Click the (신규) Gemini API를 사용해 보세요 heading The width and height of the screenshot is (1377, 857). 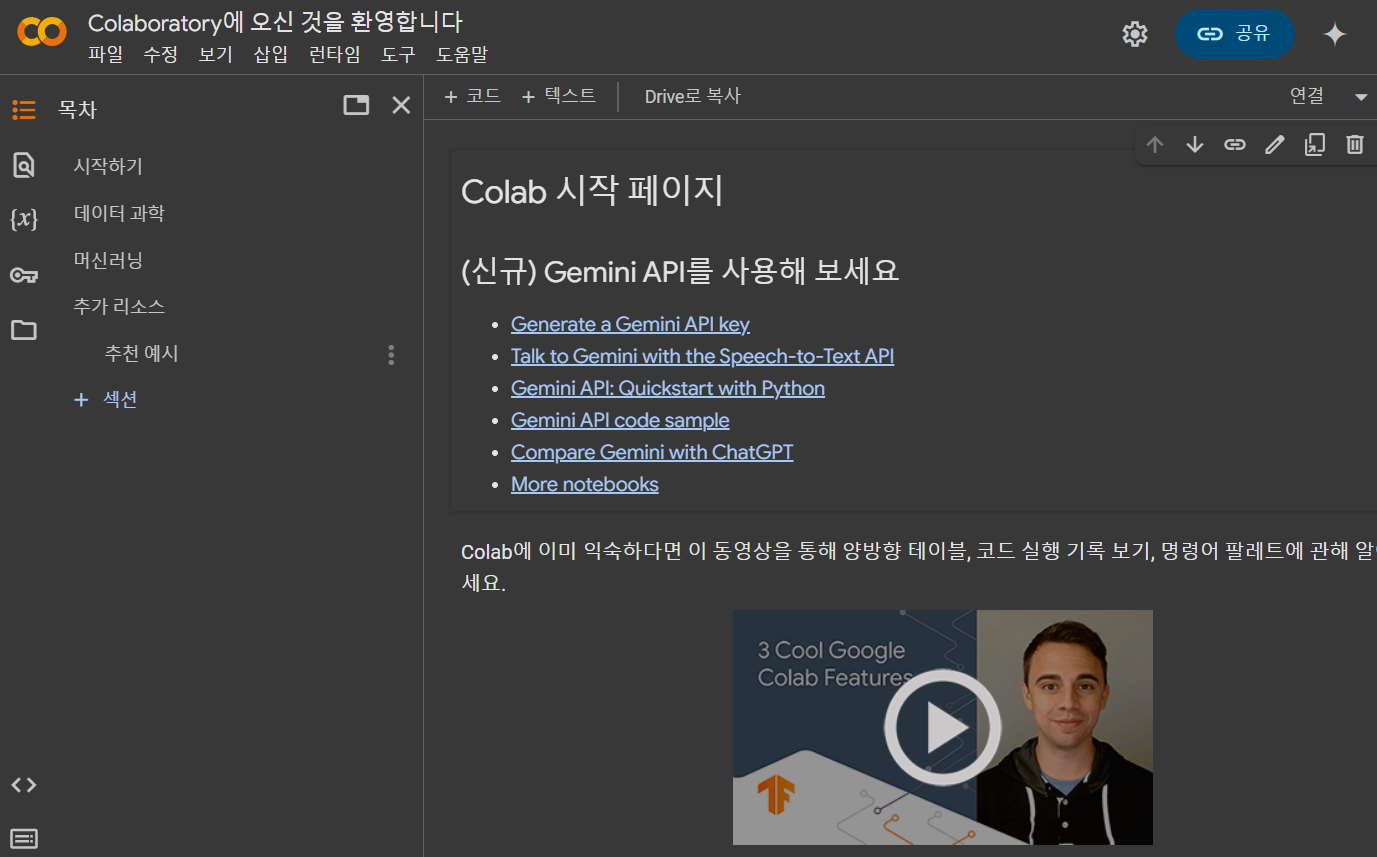point(680,270)
